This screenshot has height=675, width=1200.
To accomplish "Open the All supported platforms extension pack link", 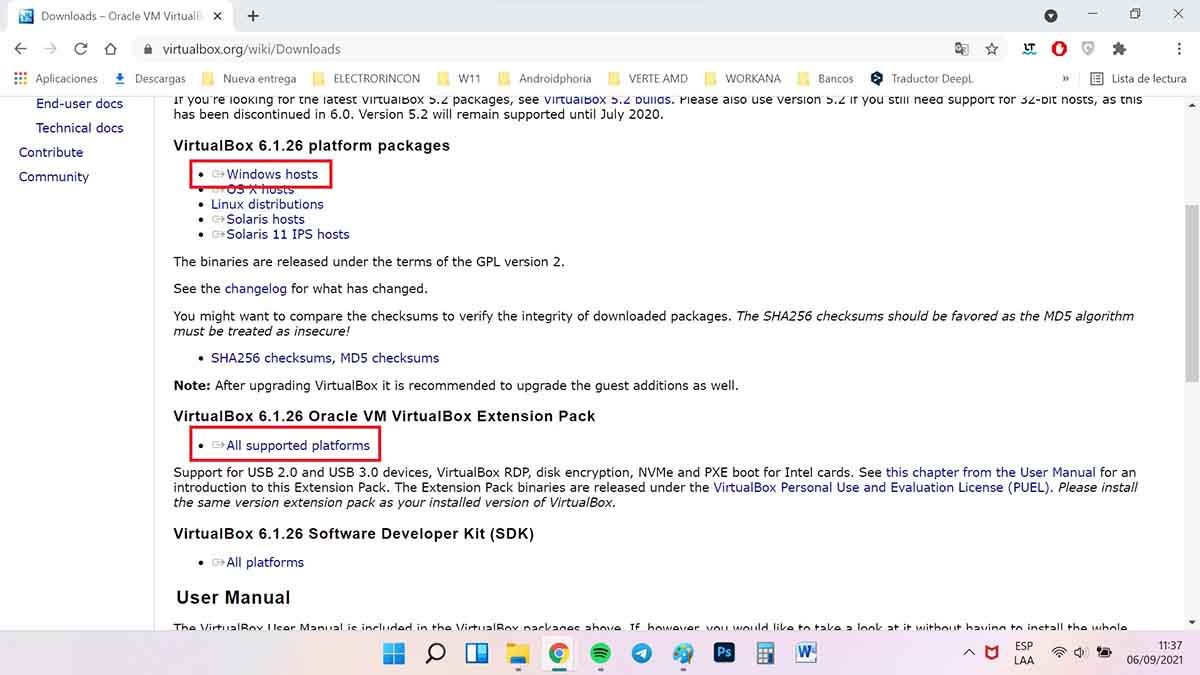I will point(297,445).
